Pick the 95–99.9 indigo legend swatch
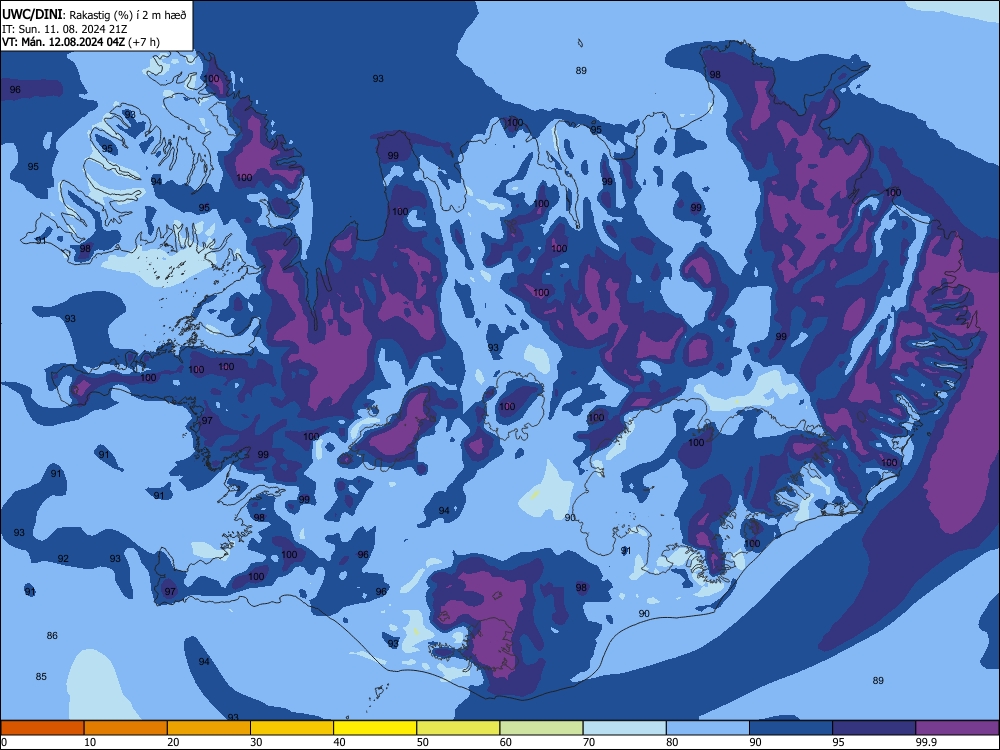This screenshot has width=1000, height=750. pos(874,728)
